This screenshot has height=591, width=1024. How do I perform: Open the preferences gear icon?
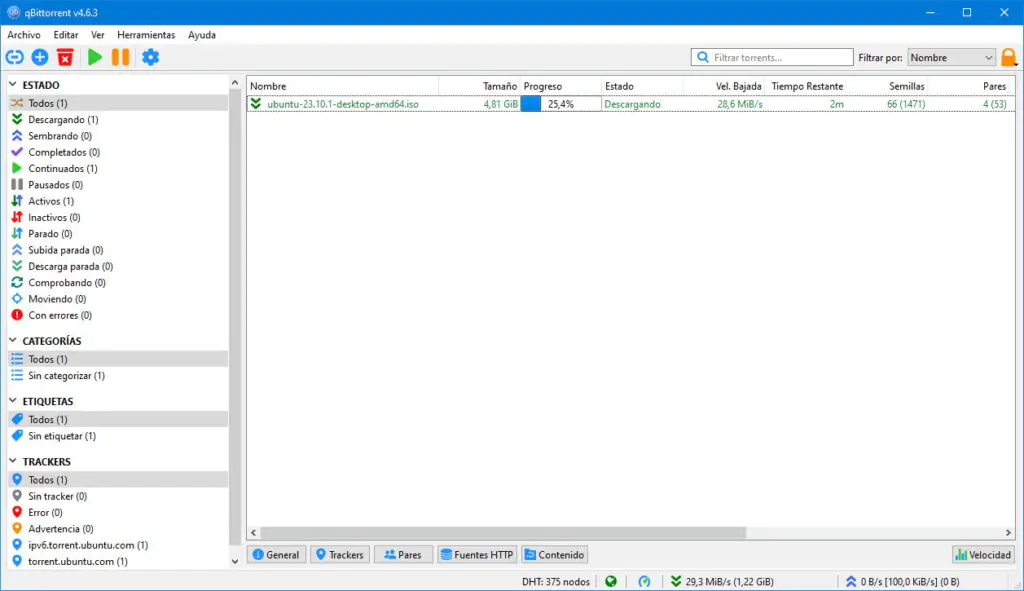pos(150,58)
